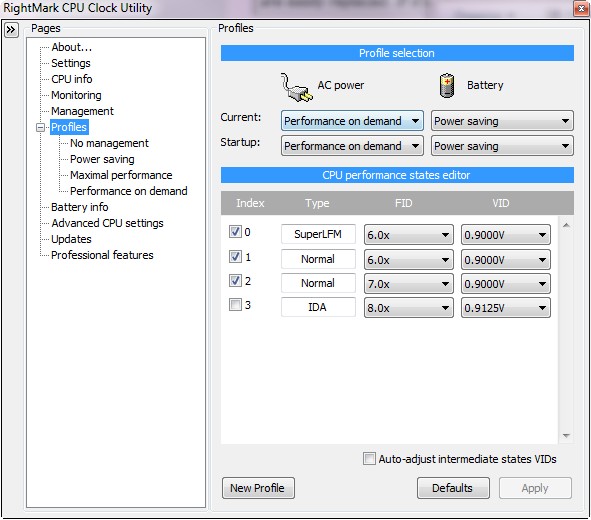
Task: Open the VID dropdown for index 1
Action: (505, 260)
